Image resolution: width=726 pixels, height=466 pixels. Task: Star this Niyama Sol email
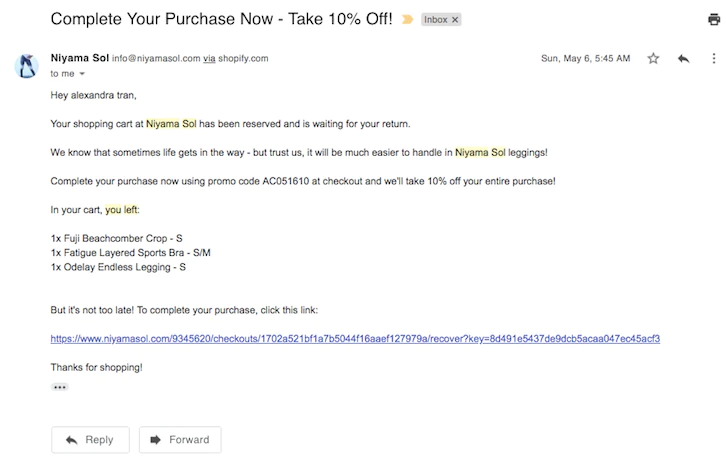click(x=653, y=59)
